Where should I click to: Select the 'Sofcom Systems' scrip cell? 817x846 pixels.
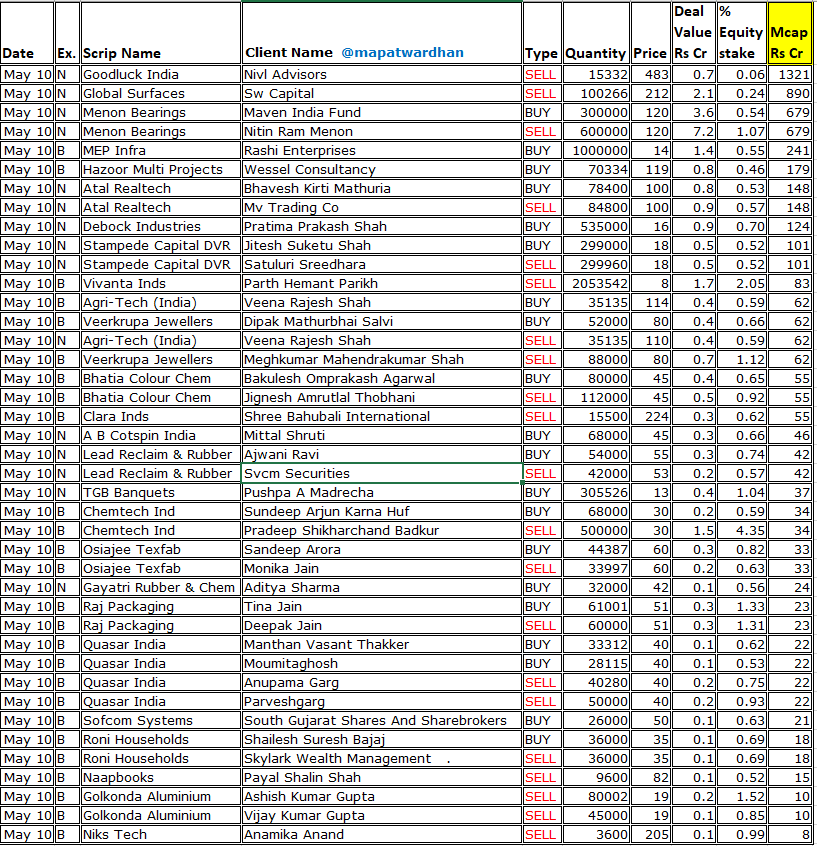click(161, 720)
